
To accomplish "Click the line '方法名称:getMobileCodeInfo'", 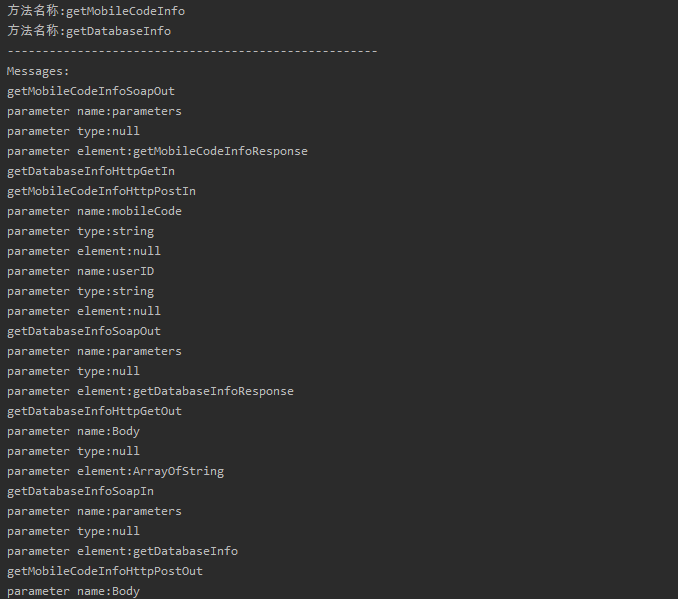I will [95, 11].
